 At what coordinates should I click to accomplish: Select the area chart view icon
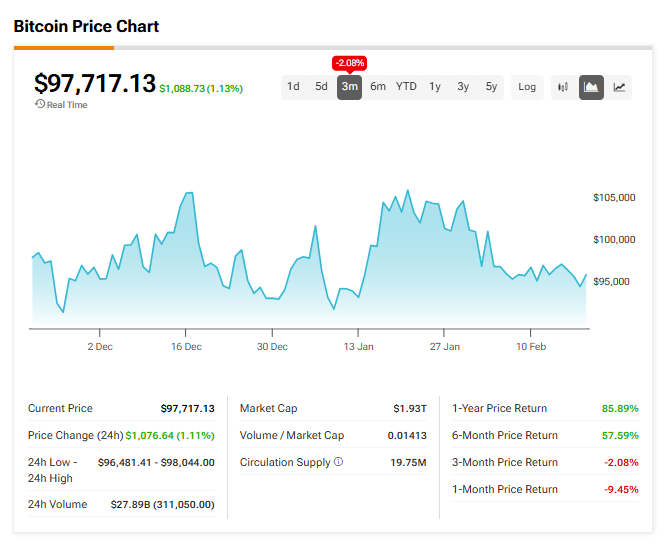(591, 87)
